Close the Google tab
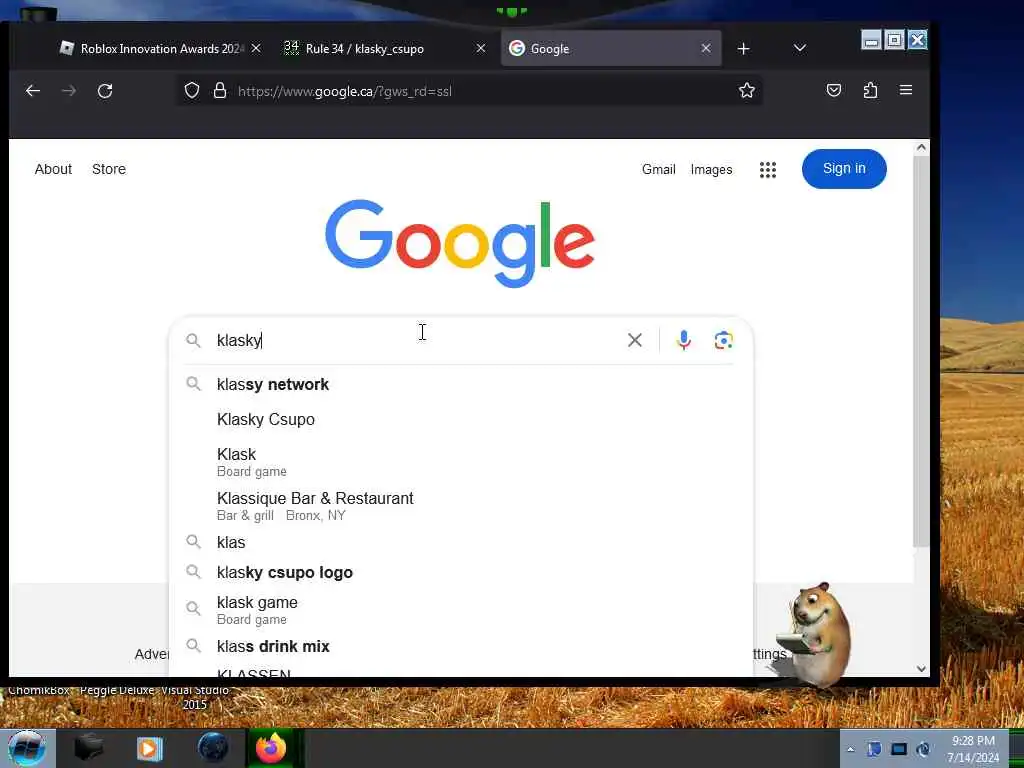Image resolution: width=1024 pixels, height=768 pixels. pos(706,48)
